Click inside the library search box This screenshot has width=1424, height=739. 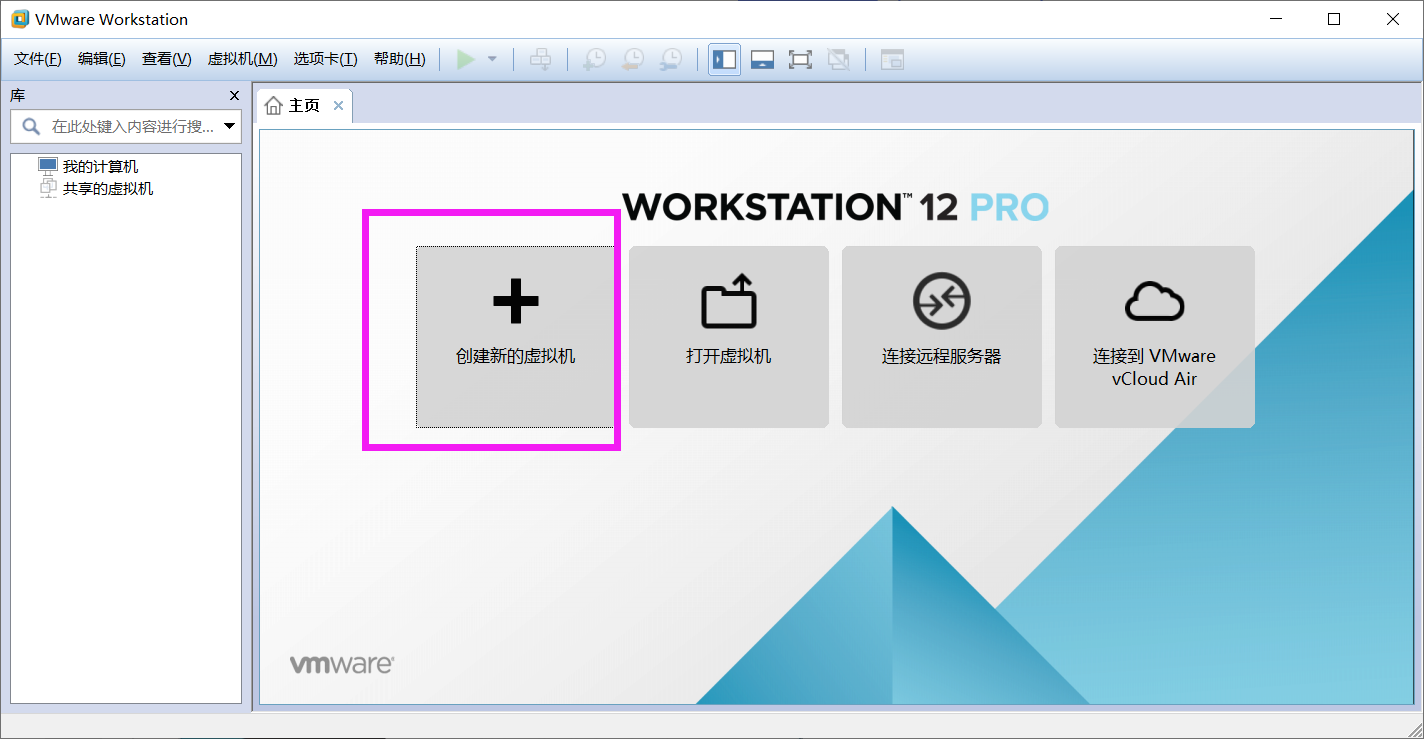125,126
